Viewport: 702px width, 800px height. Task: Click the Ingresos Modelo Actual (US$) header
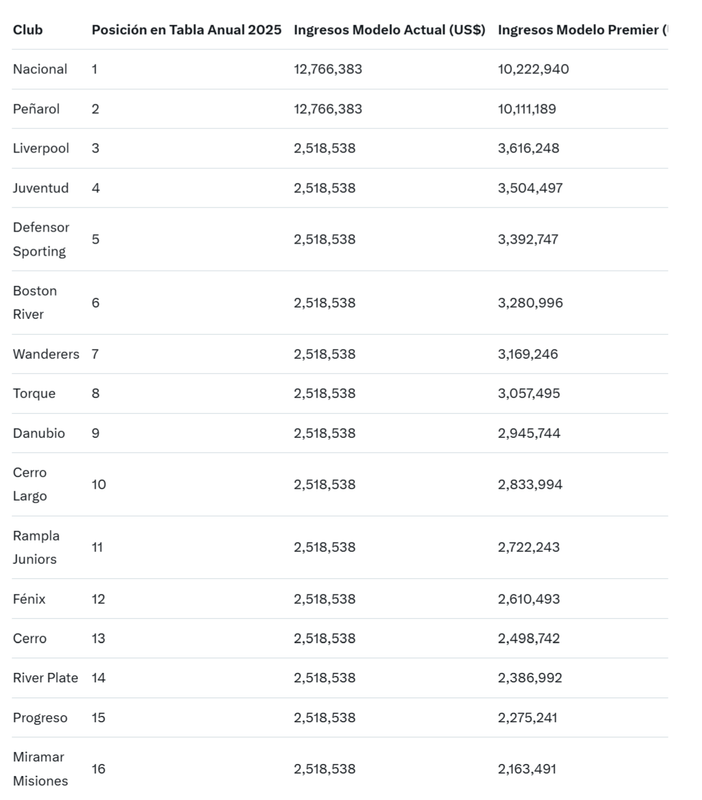pos(389,30)
